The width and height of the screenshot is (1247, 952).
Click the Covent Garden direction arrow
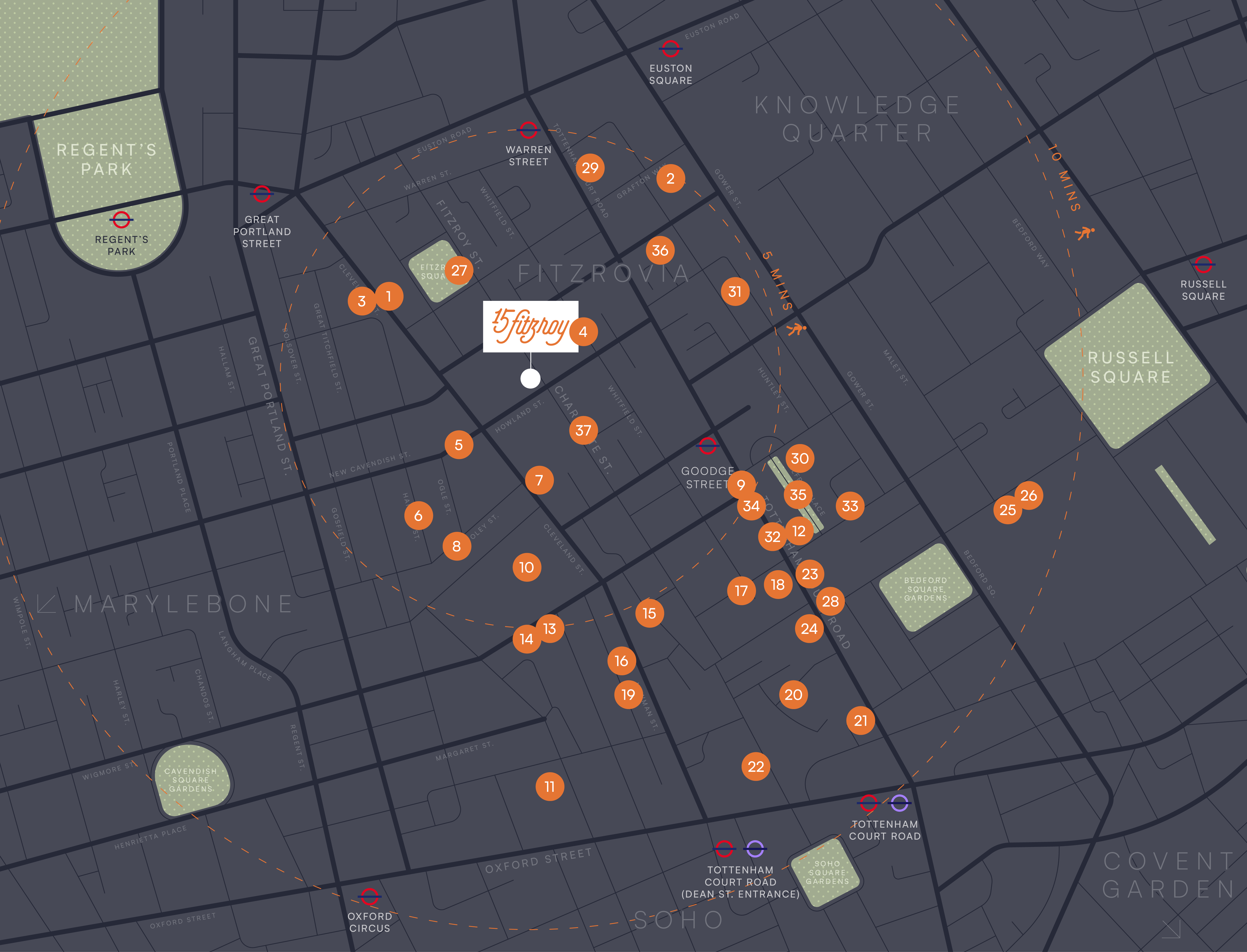(1171, 929)
